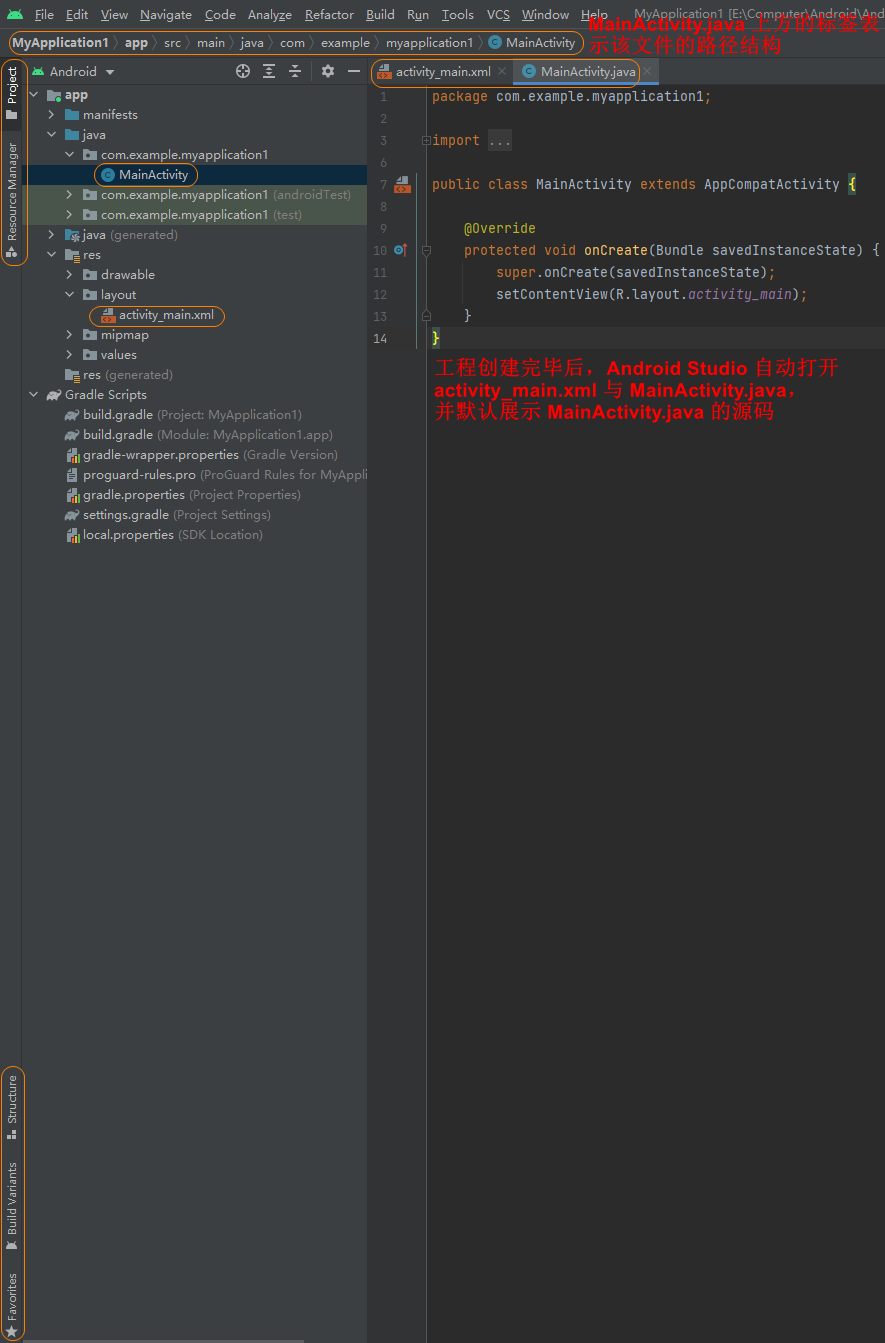Screen dimensions: 885x1343
Task: Expand the java (generated) folder
Action: tap(52, 235)
